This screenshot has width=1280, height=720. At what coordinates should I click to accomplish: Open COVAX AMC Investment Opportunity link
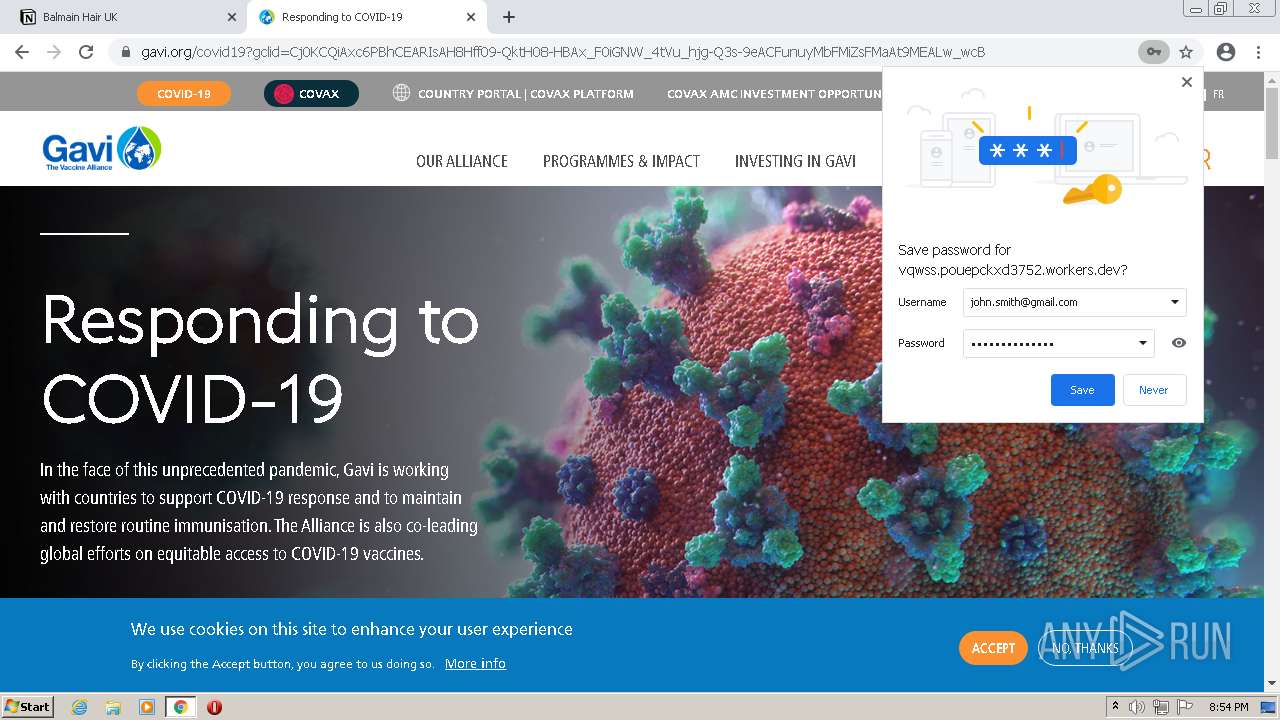pos(774,94)
